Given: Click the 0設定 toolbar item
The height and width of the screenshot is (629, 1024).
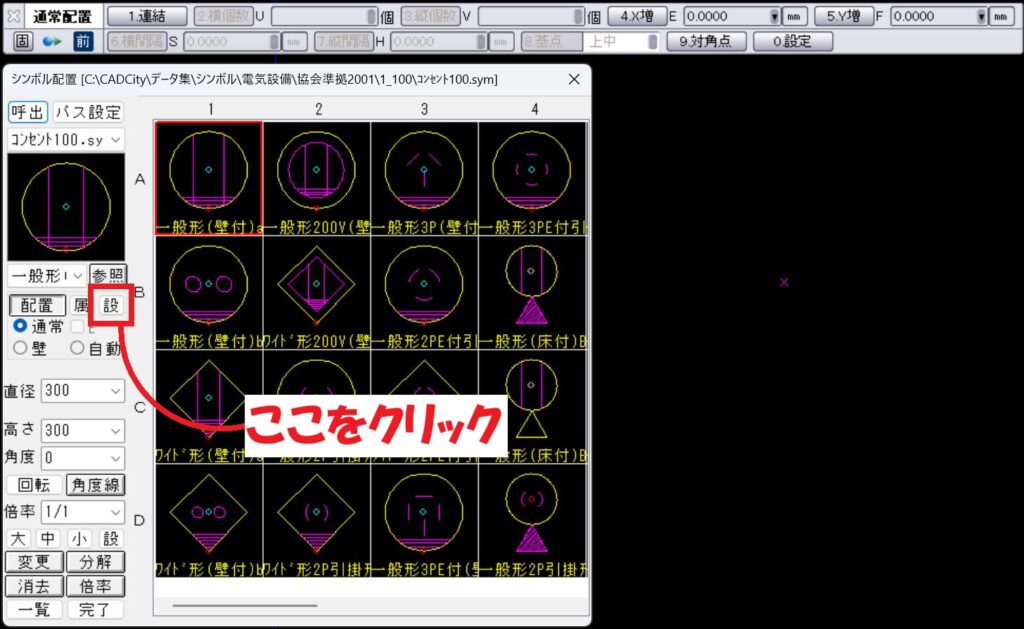Looking at the screenshot, I should tap(793, 41).
